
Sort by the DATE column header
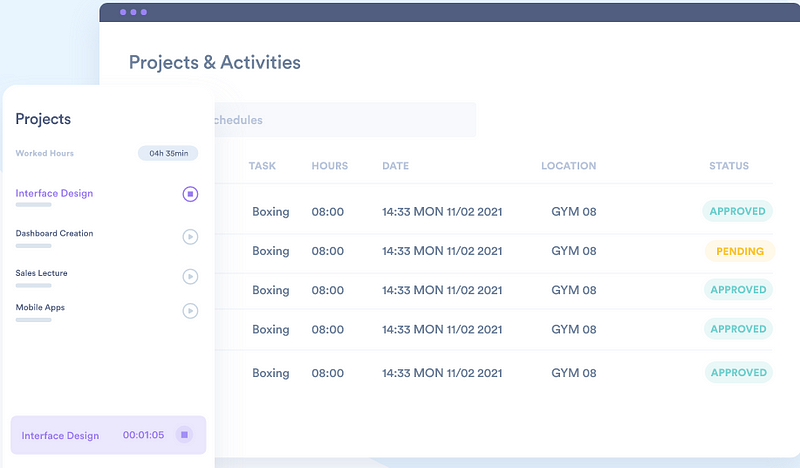(x=395, y=166)
